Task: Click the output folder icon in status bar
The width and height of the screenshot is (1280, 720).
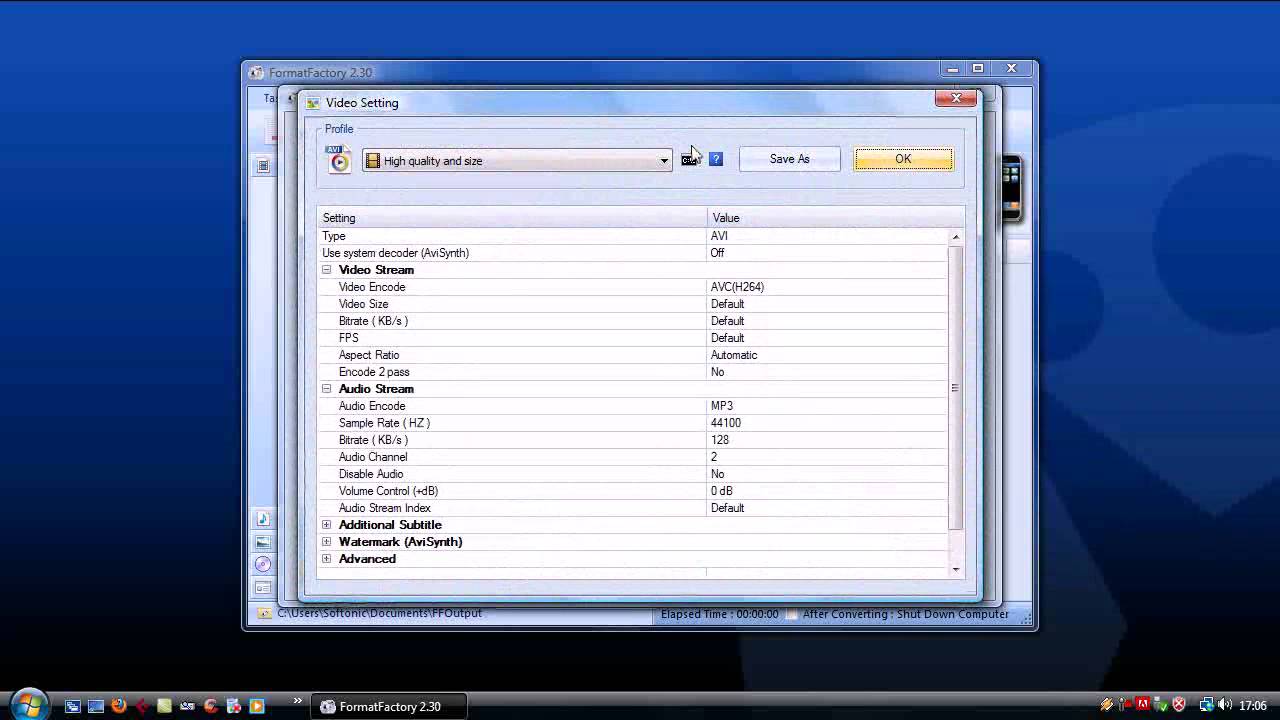Action: tap(264, 614)
